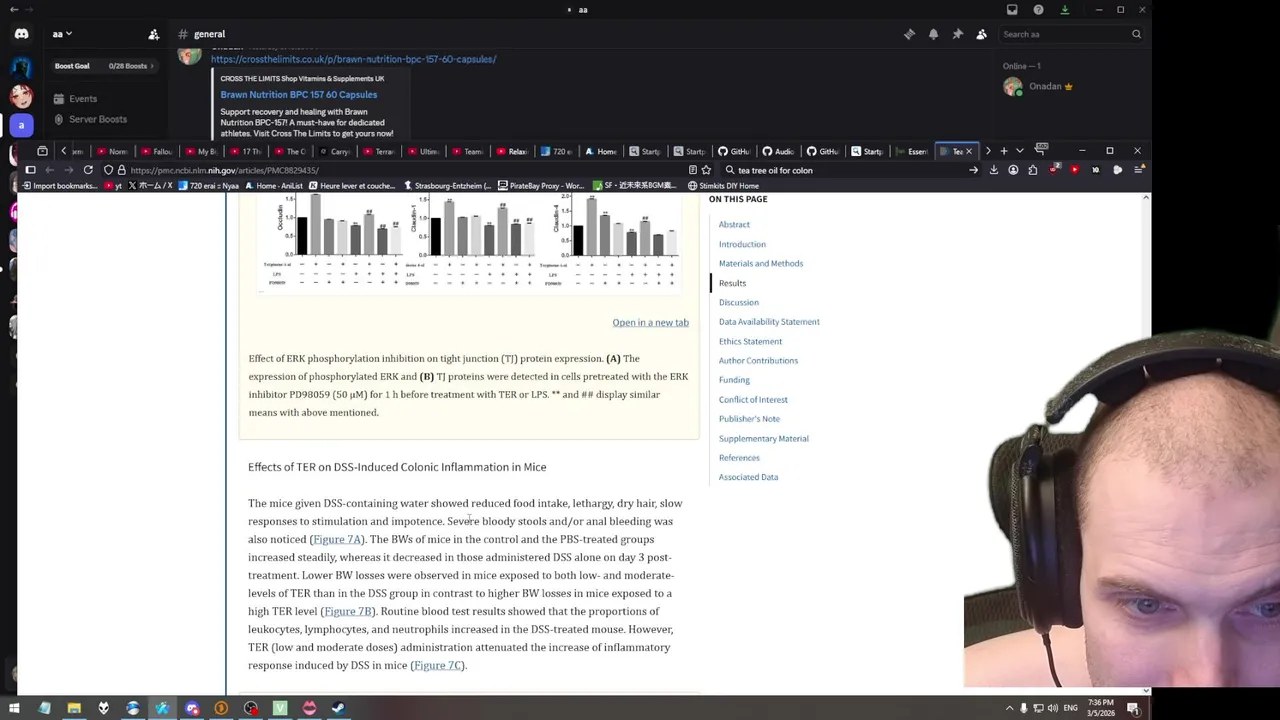Viewport: 1280px width, 720px height.
Task: Submit search with go arrow
Action: pyautogui.click(x=973, y=170)
